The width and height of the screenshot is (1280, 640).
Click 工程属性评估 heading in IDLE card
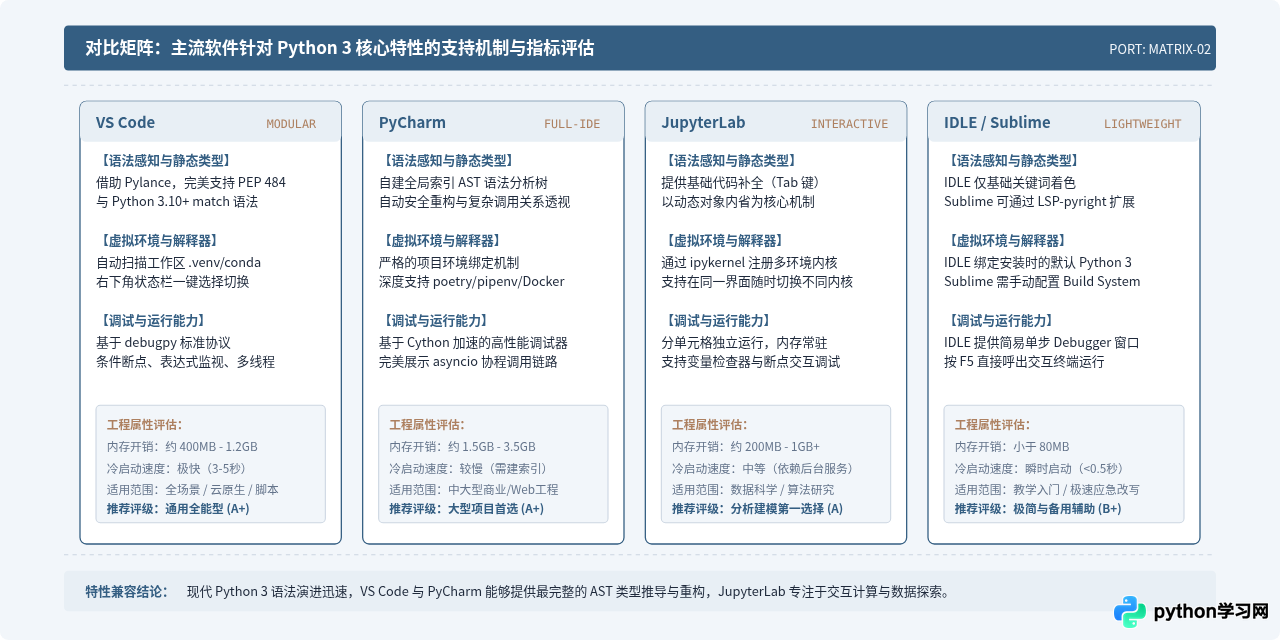pos(992,424)
